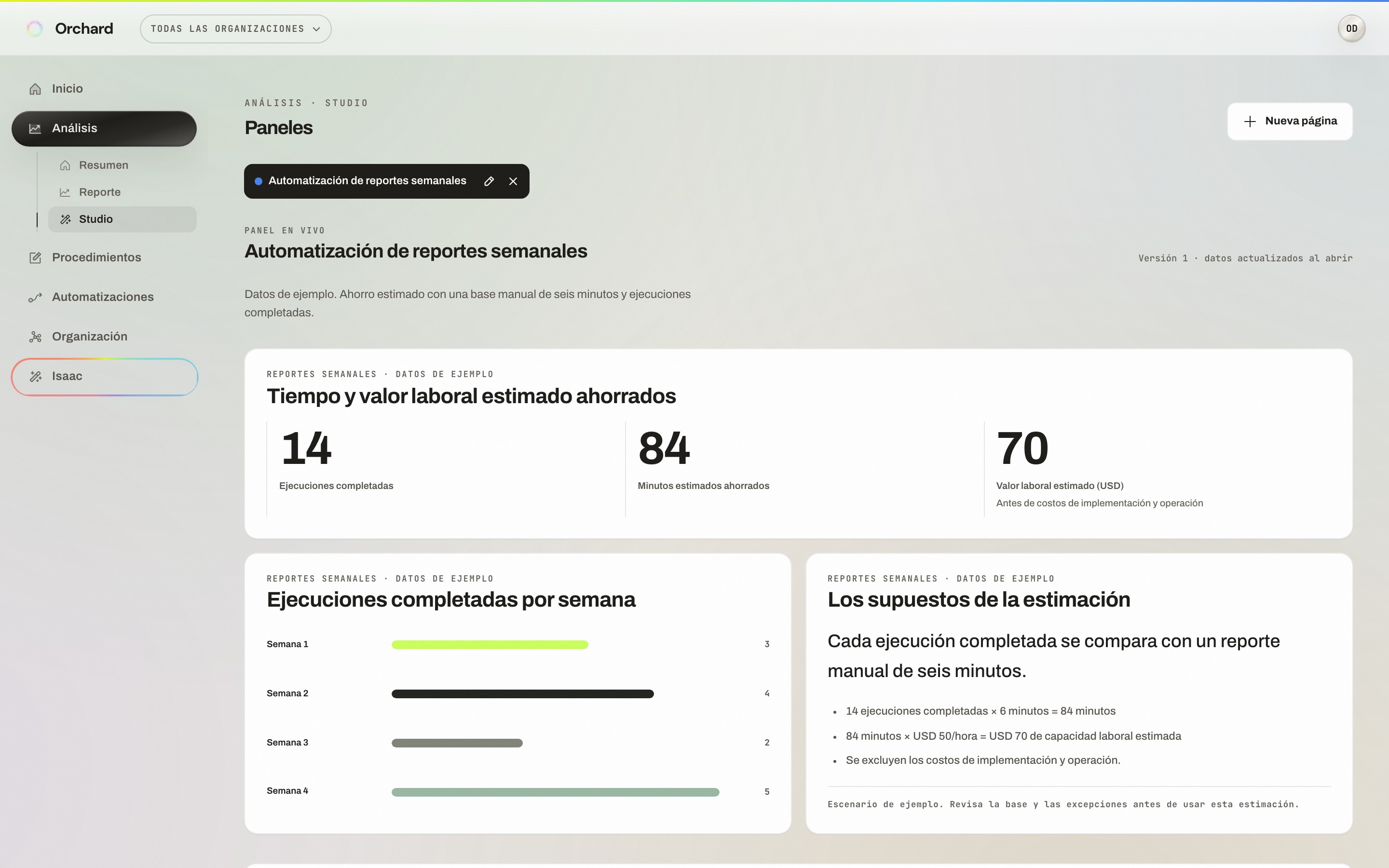The width and height of the screenshot is (1389, 868).
Task: Click the Análisis chart icon
Action: tap(35, 129)
